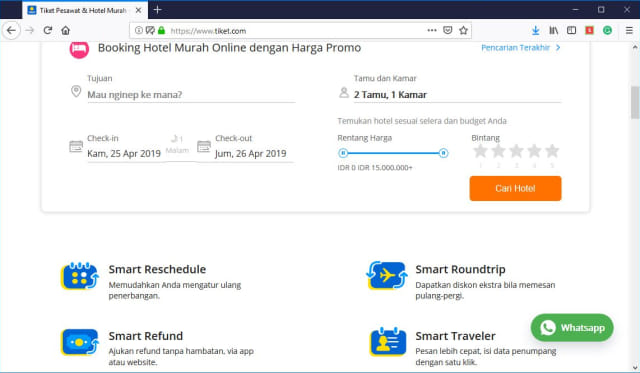Viewport: 640px width, 373px height.
Task: Click the Smart Refund heading
Action: [x=146, y=336]
